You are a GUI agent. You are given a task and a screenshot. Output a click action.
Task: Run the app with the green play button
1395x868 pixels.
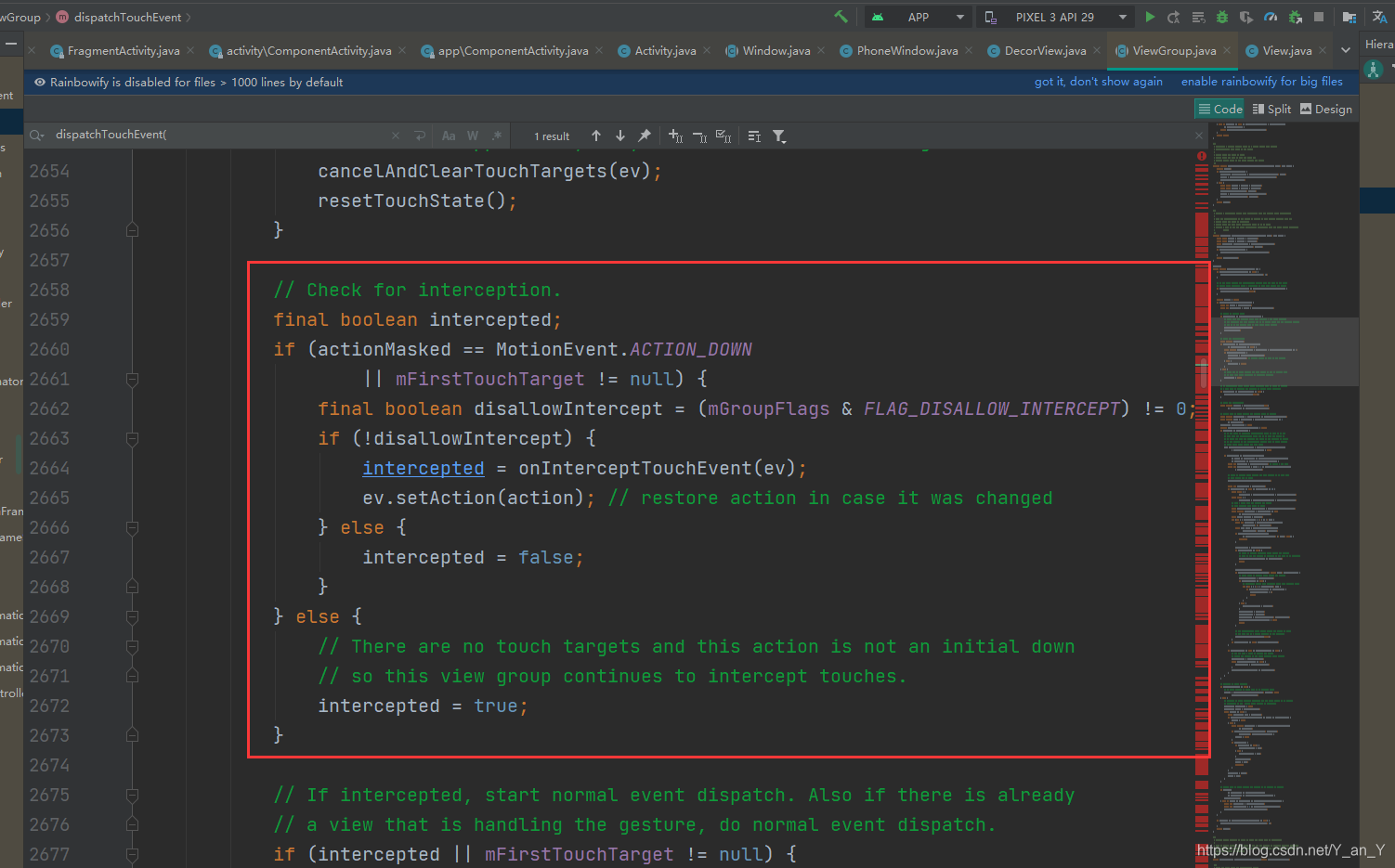click(x=1150, y=17)
